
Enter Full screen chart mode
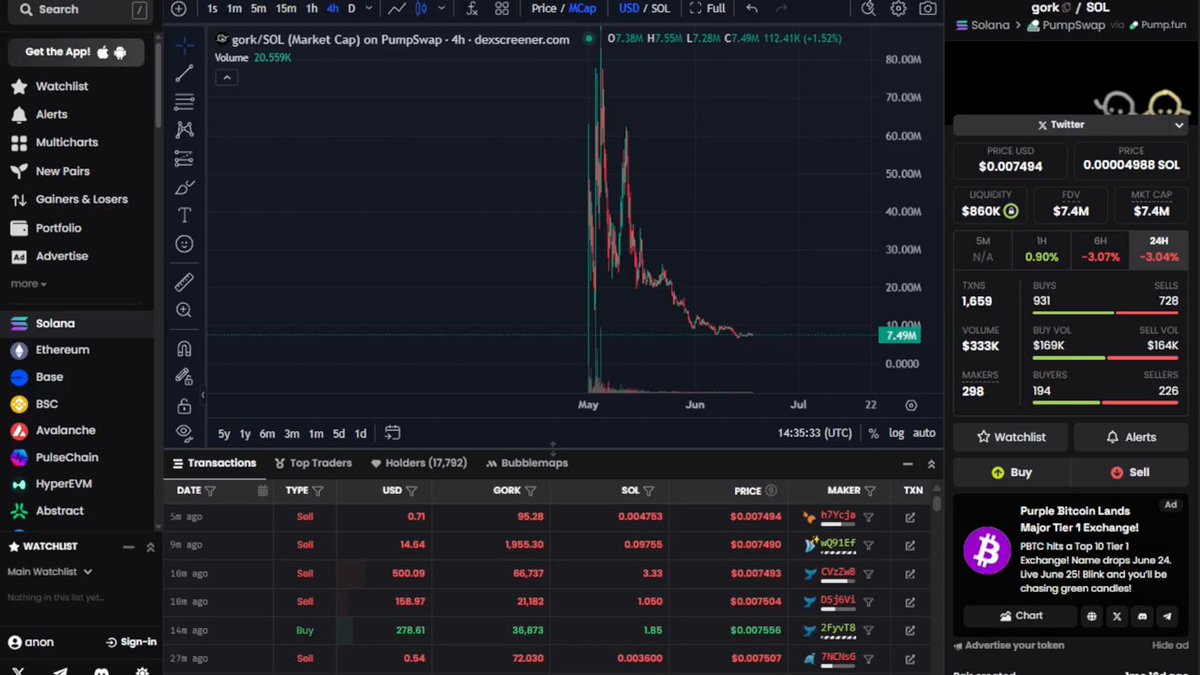coord(708,8)
